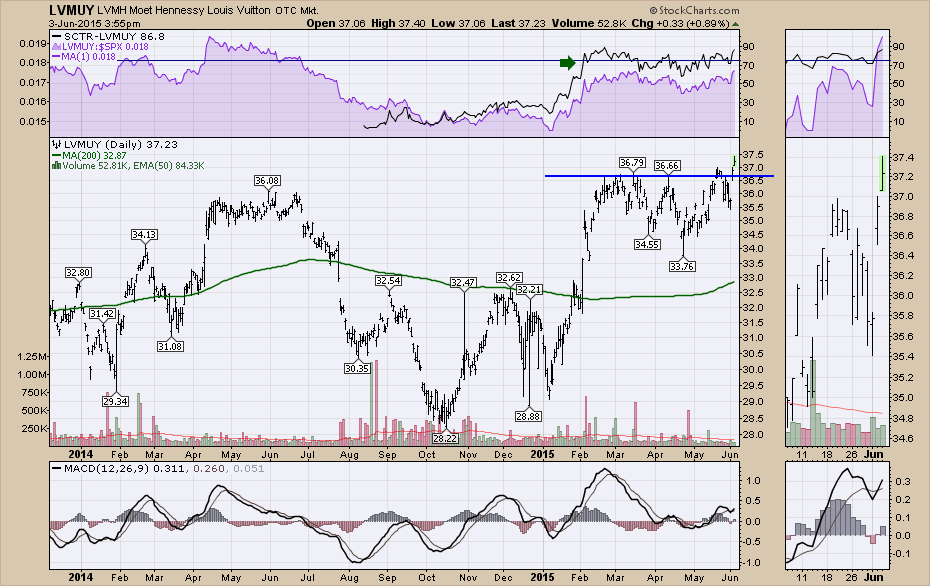Click the 33.76 price label

(682, 266)
